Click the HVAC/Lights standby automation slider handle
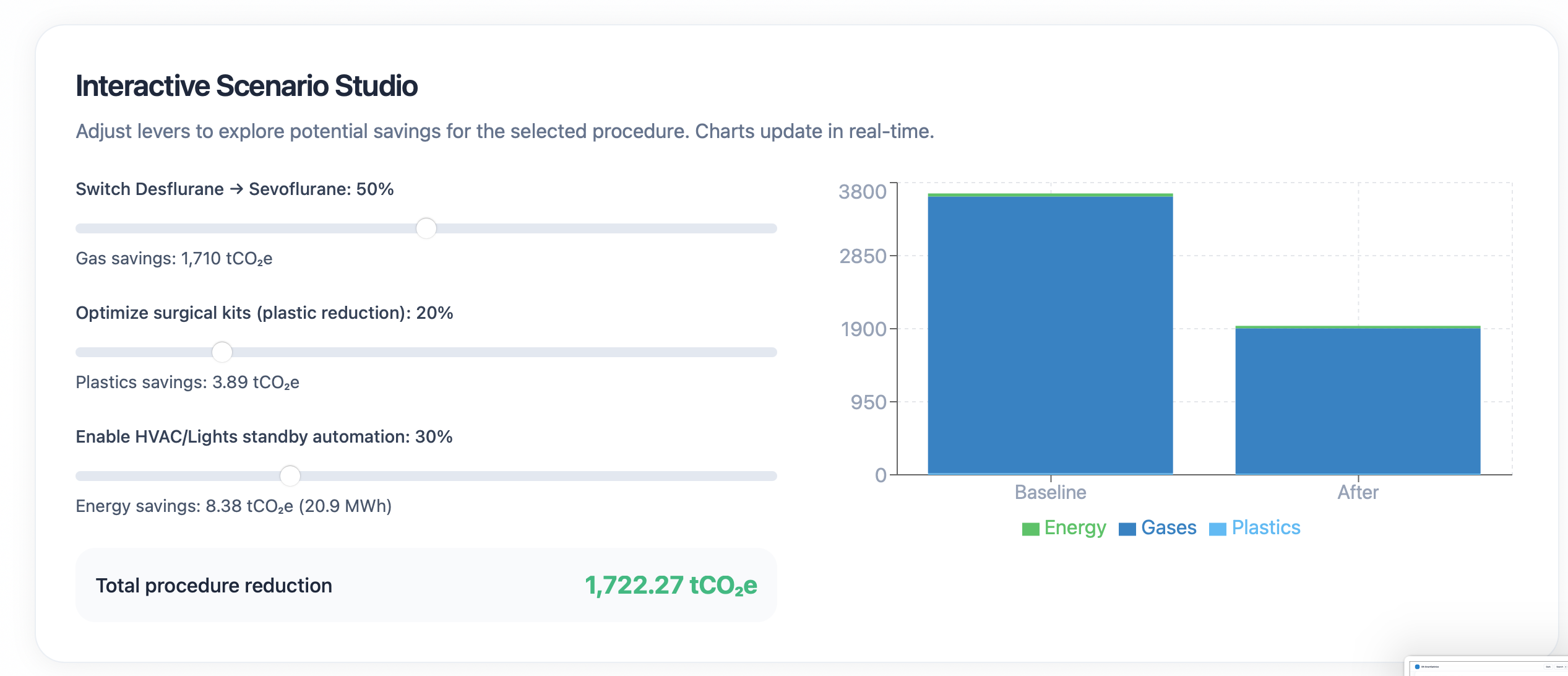The width and height of the screenshot is (1568, 676). coord(290,476)
